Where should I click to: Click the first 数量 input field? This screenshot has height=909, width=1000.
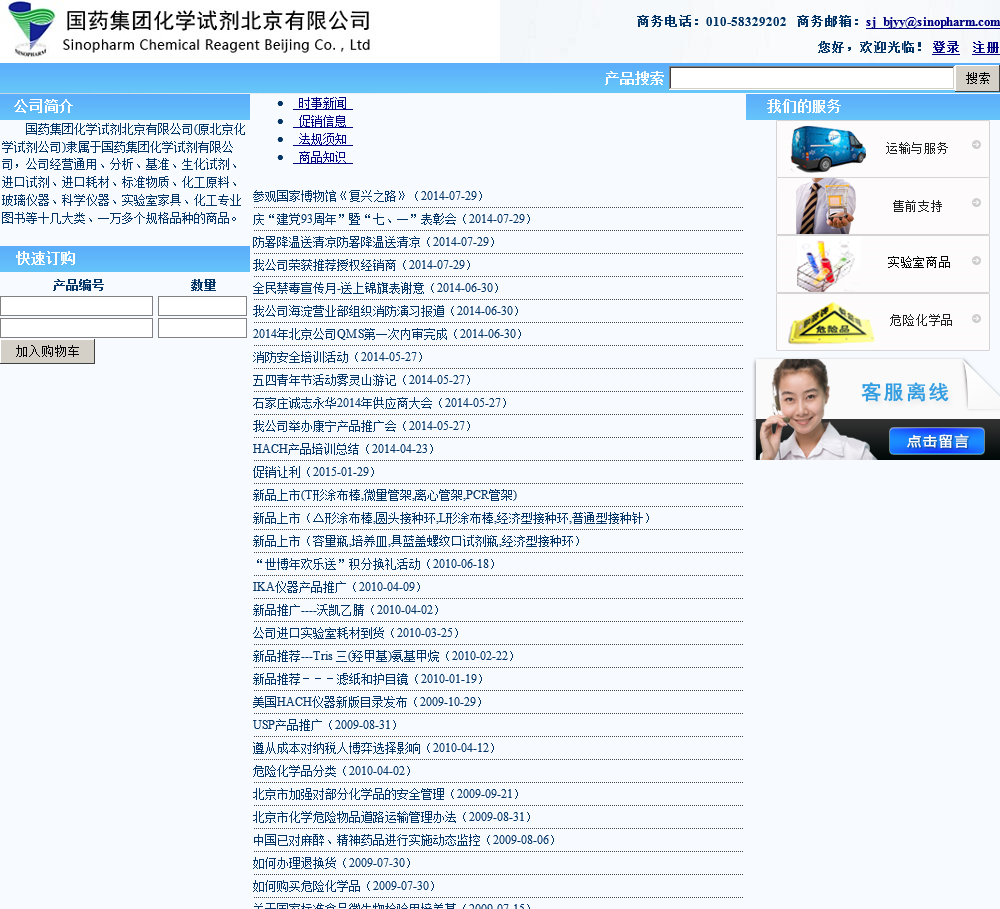pyautogui.click(x=202, y=306)
